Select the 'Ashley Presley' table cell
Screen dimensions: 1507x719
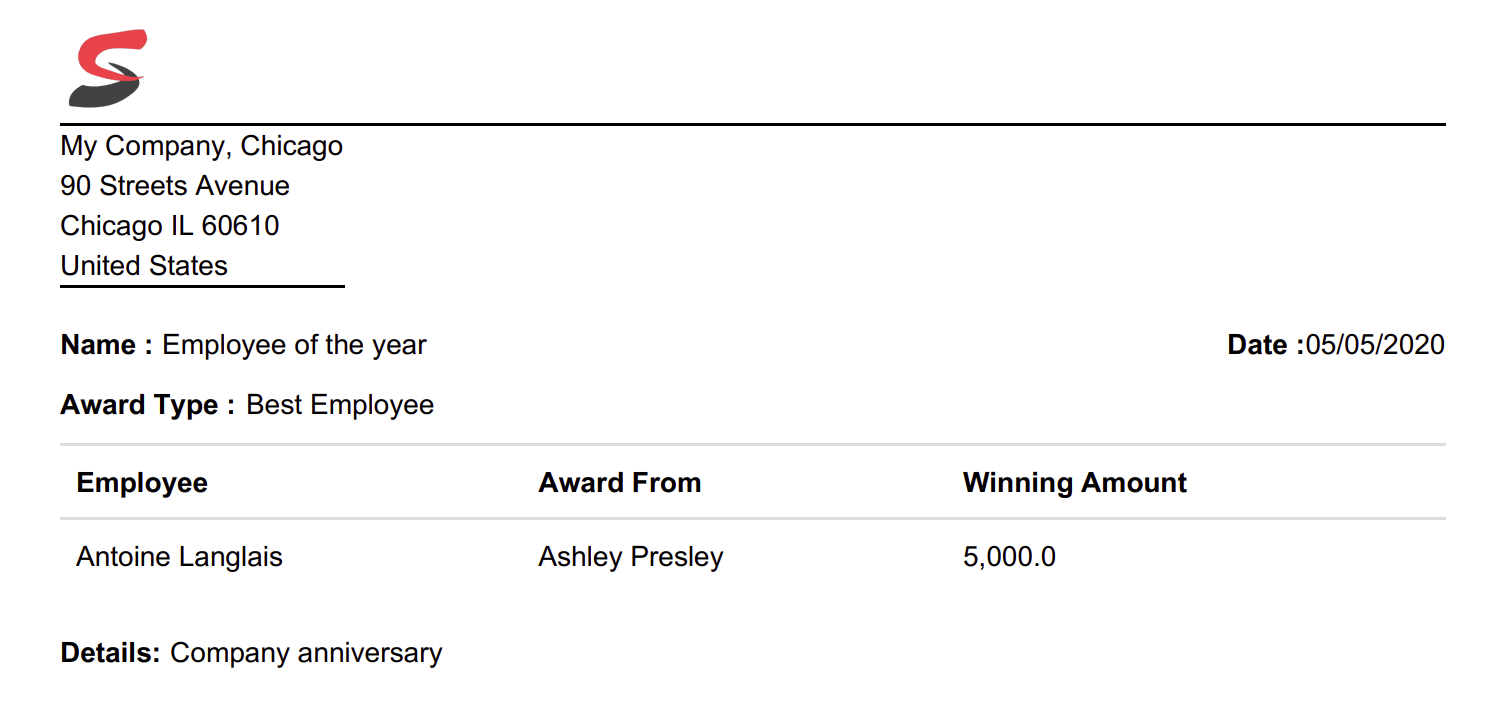(630, 557)
